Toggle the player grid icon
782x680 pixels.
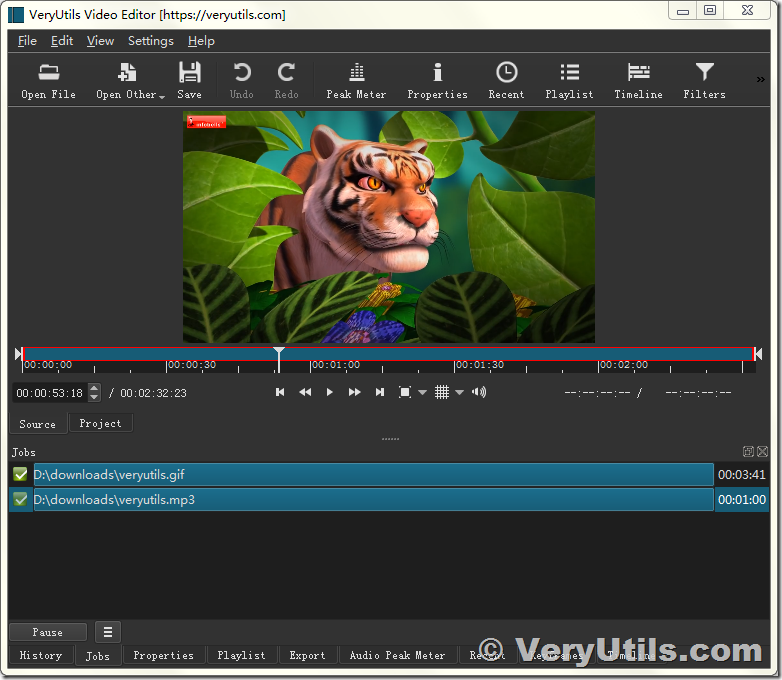[x=442, y=392]
